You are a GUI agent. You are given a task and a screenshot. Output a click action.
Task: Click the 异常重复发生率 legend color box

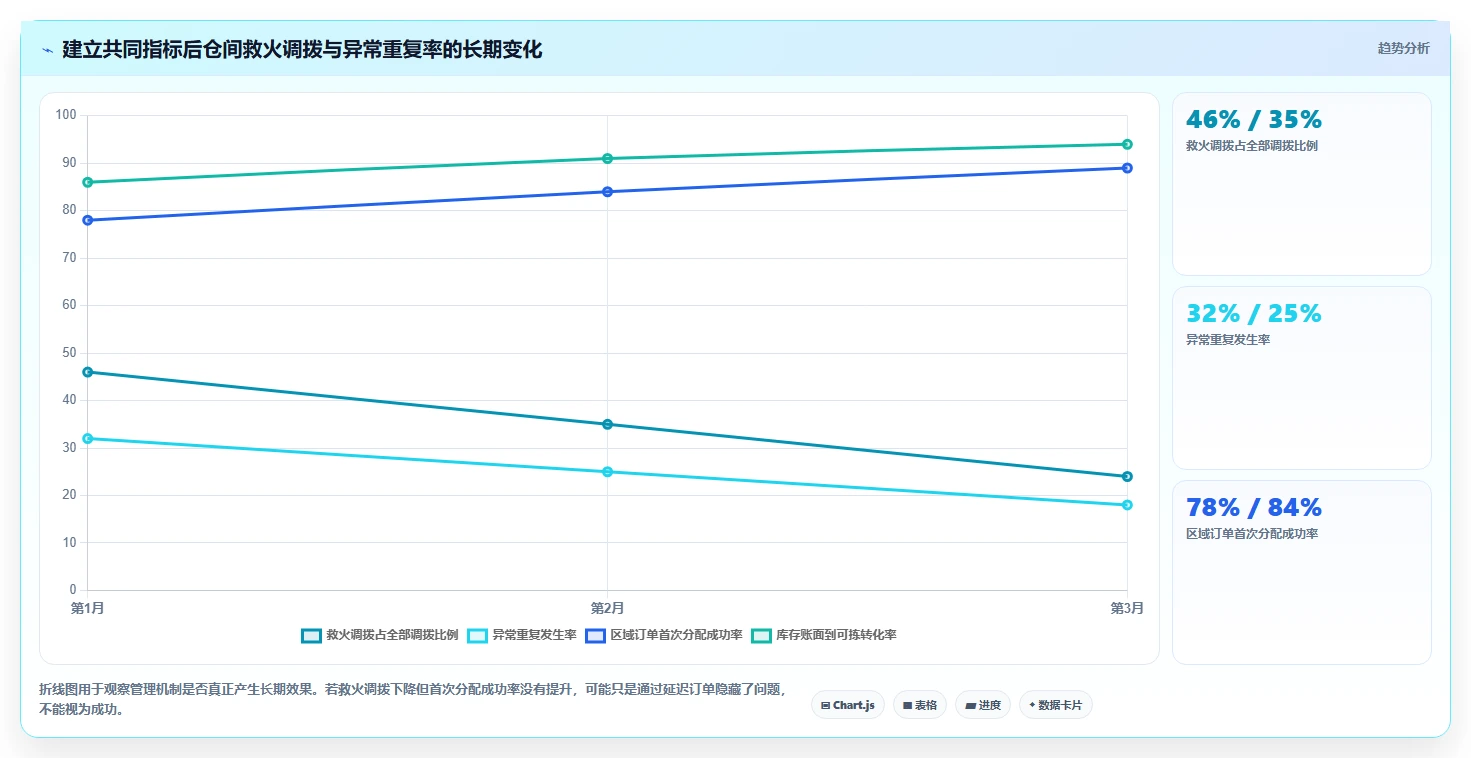click(x=477, y=635)
